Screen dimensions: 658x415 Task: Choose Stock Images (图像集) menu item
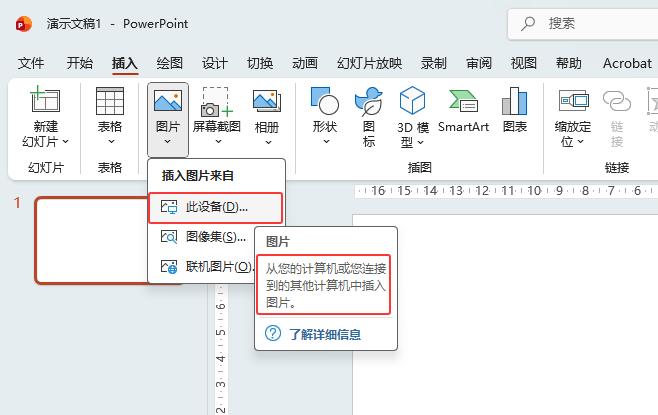[202, 237]
